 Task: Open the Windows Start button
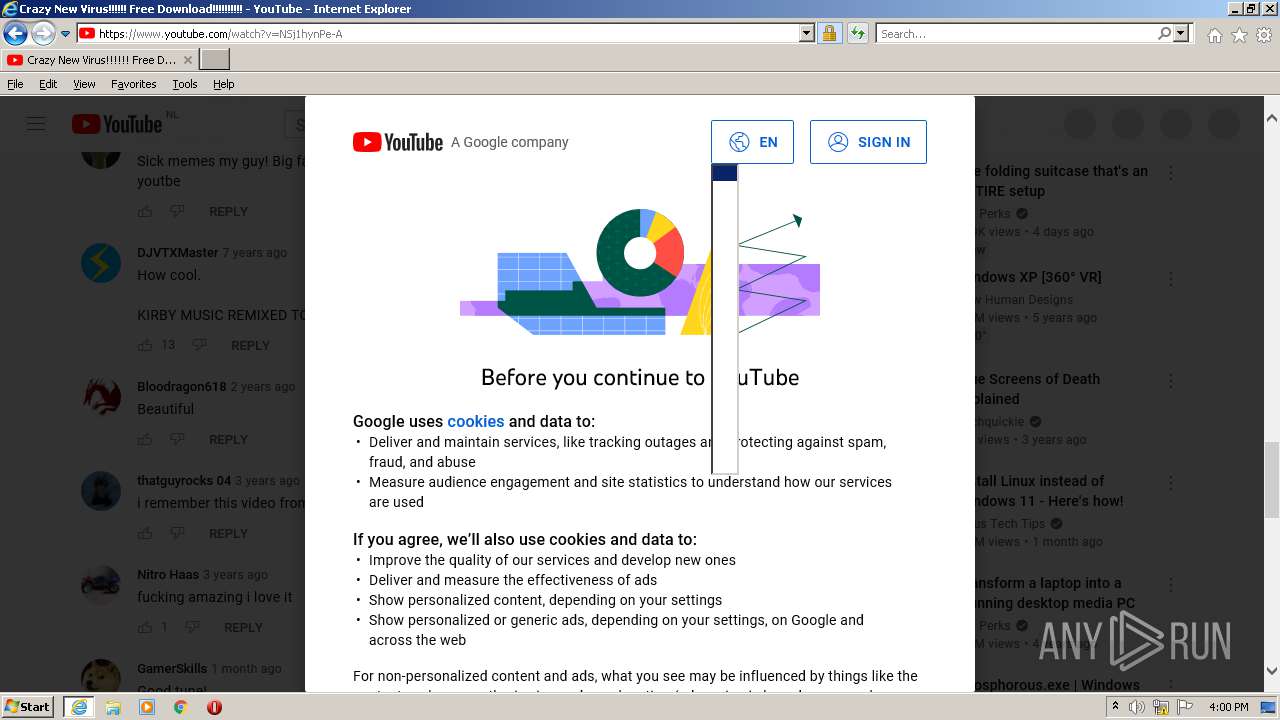(27, 707)
